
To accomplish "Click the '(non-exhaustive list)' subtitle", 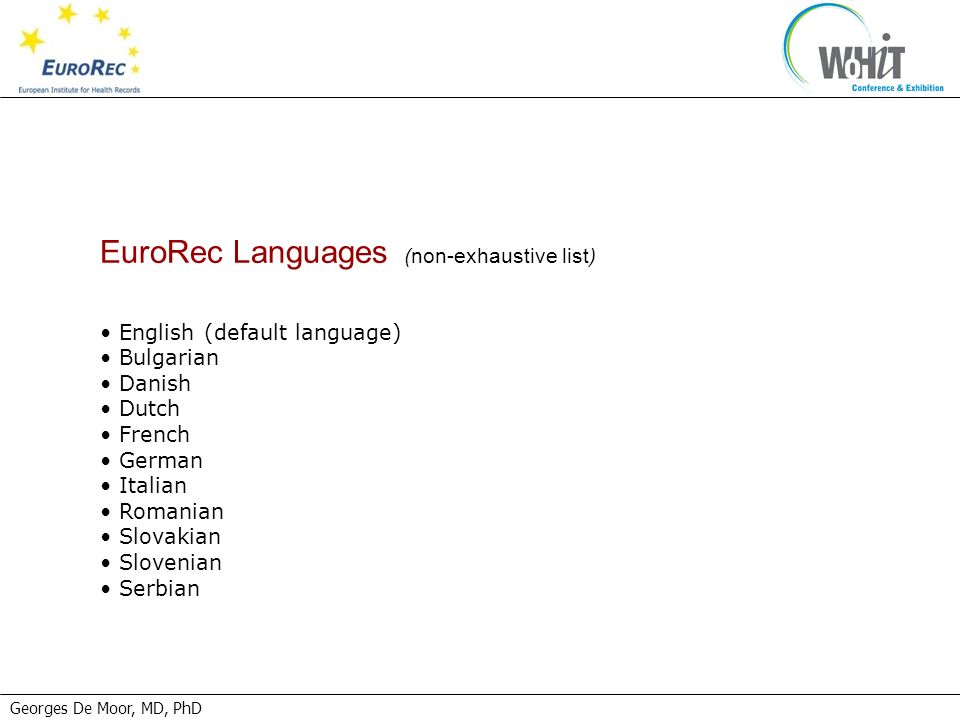I will pos(500,256).
